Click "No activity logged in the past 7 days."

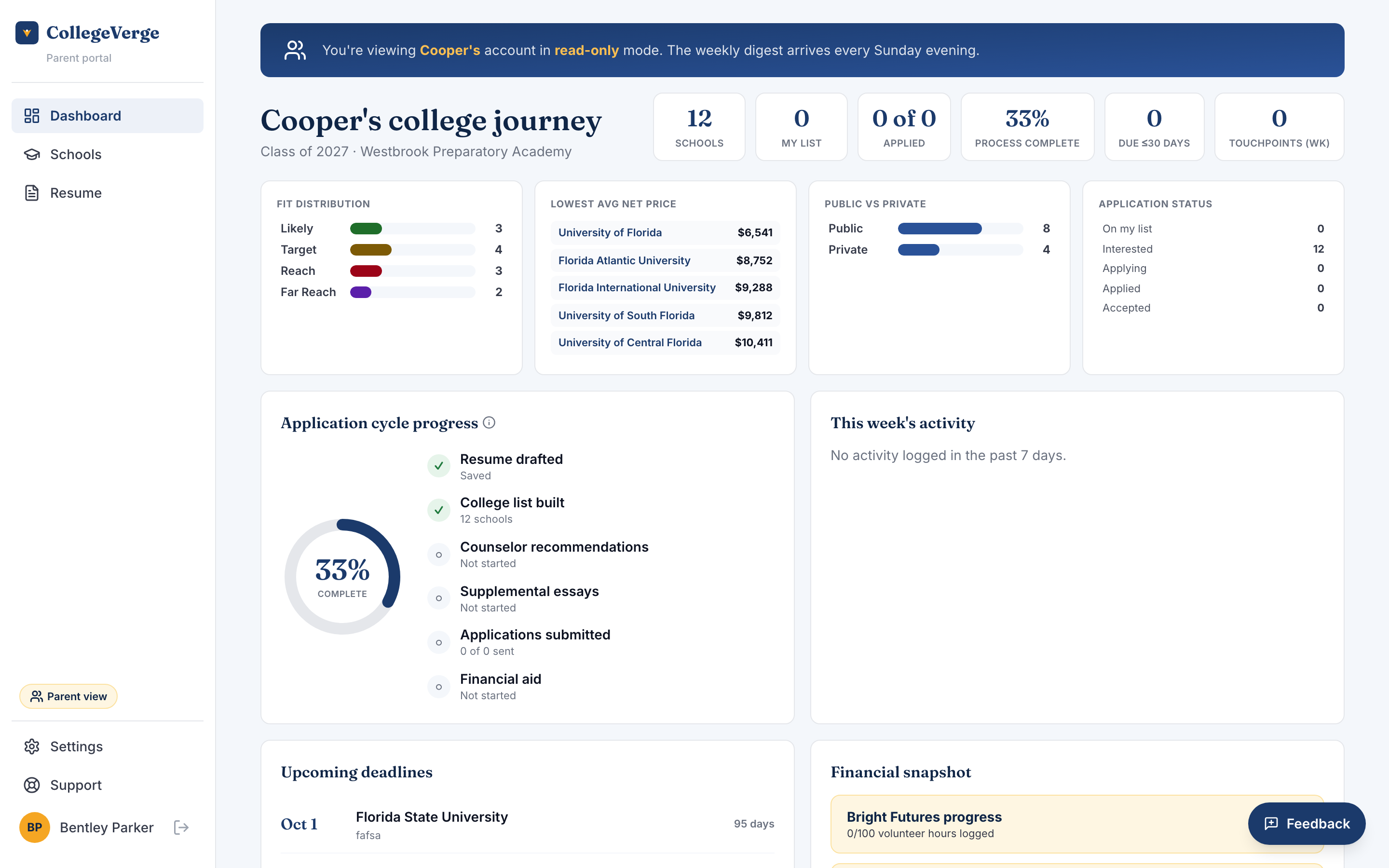948,455
